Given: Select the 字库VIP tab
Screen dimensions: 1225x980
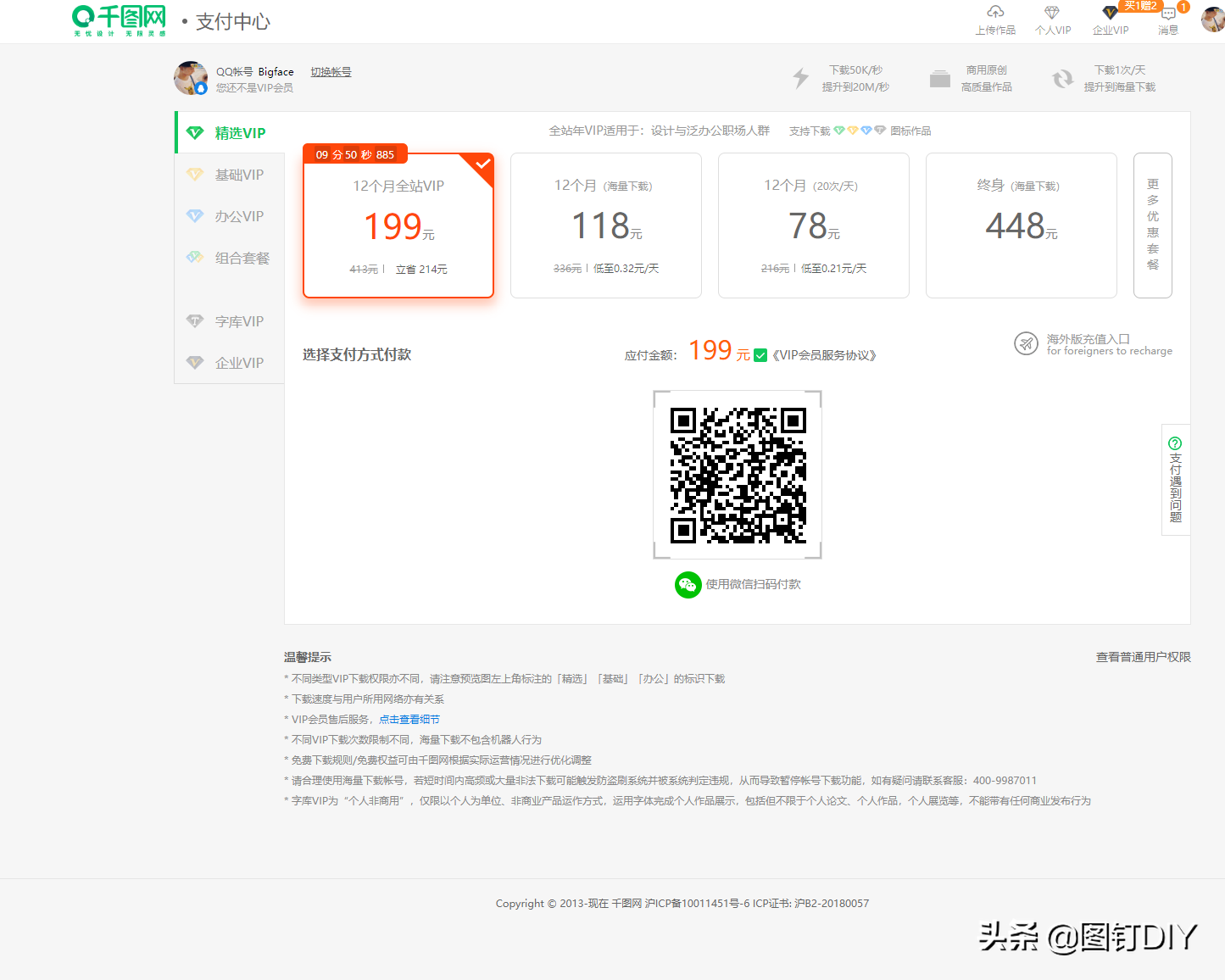Looking at the screenshot, I should click(230, 321).
